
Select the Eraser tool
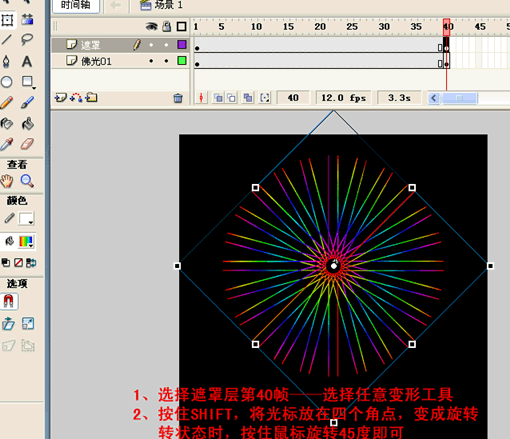click(27, 144)
